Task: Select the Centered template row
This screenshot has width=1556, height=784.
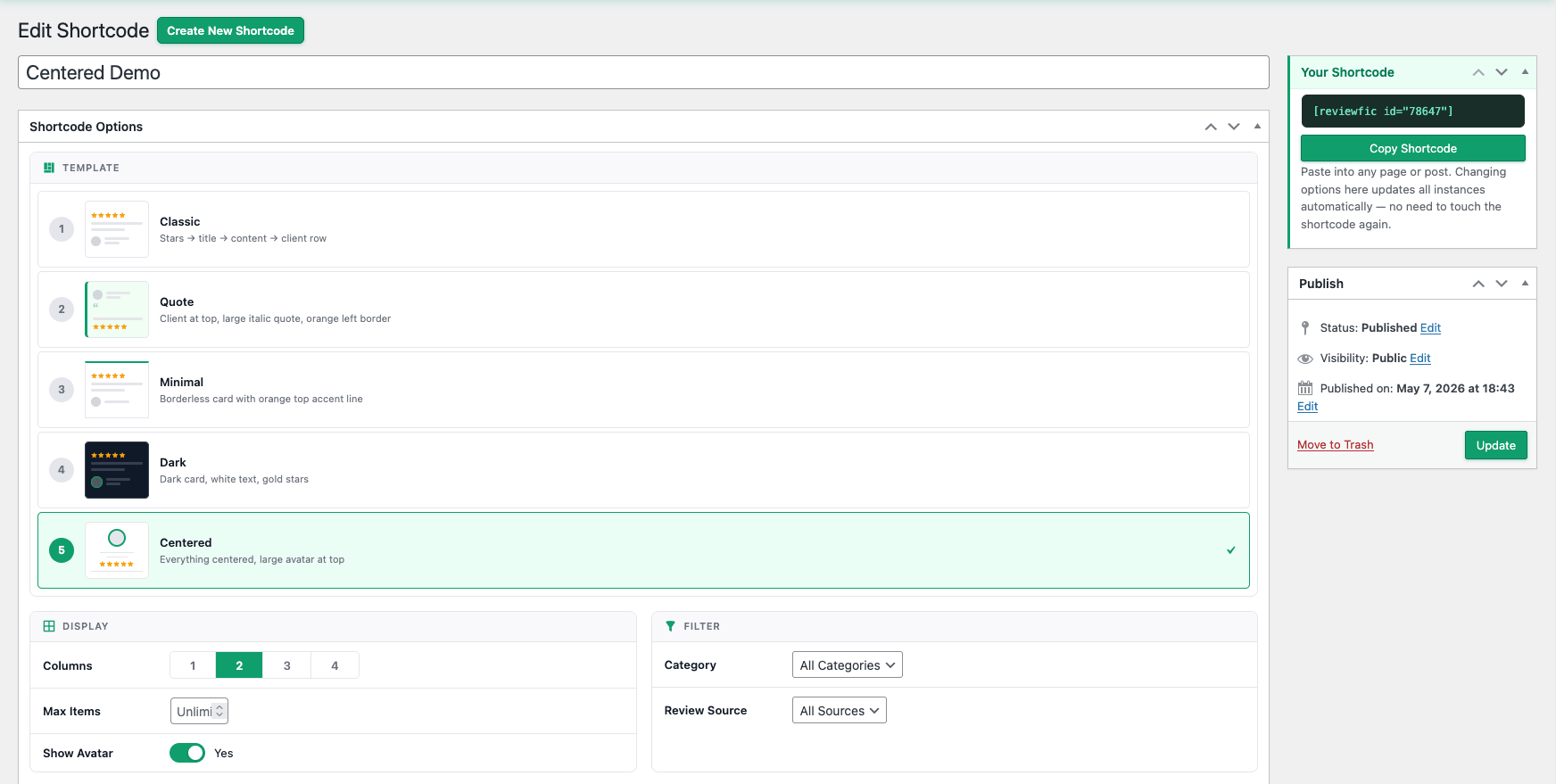Action: [x=643, y=550]
